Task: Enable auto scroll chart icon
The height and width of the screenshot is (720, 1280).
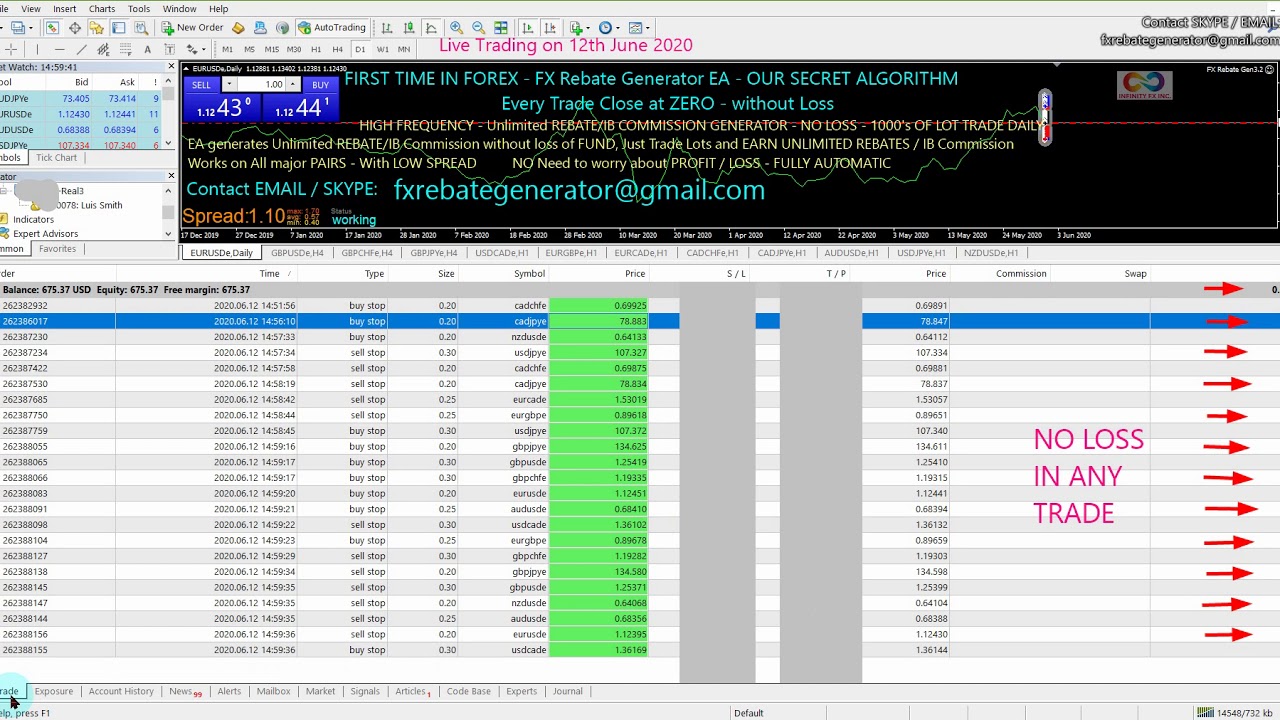Action: pos(527,28)
